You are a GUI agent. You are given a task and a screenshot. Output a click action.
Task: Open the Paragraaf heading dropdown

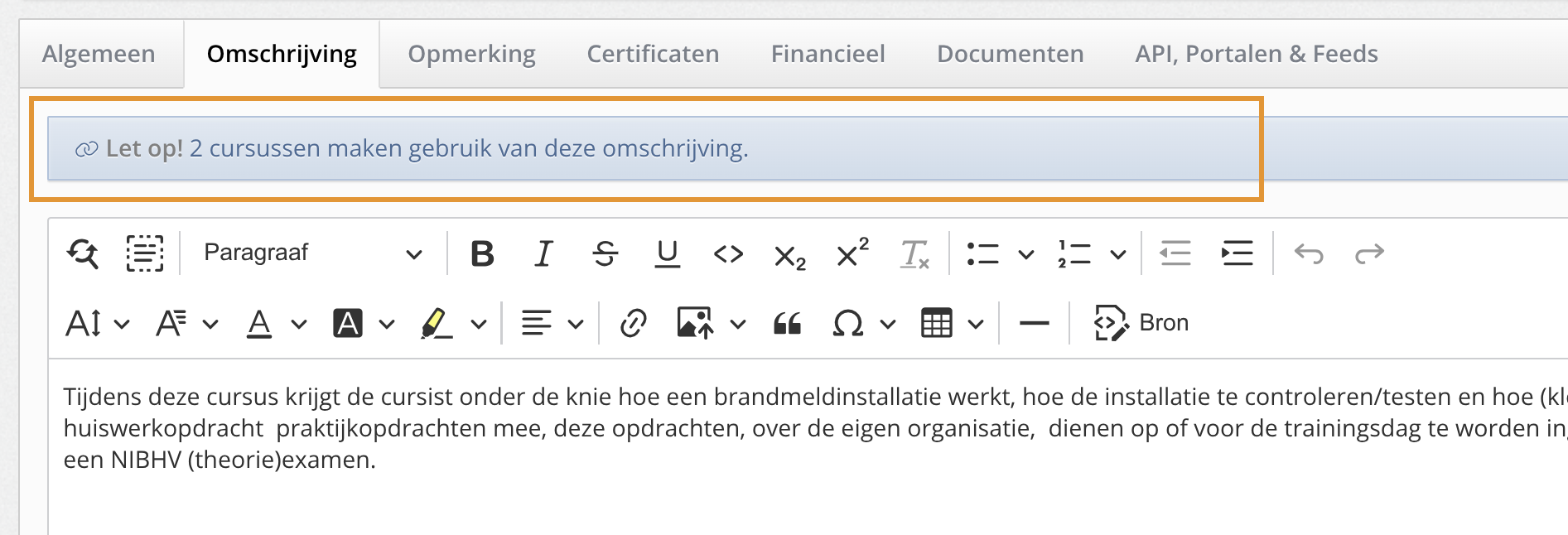coord(312,253)
